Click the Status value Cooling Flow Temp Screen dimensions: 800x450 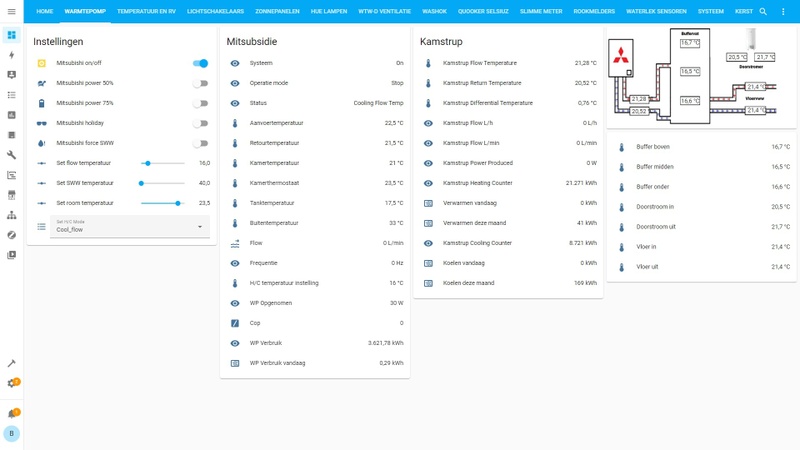(x=378, y=103)
